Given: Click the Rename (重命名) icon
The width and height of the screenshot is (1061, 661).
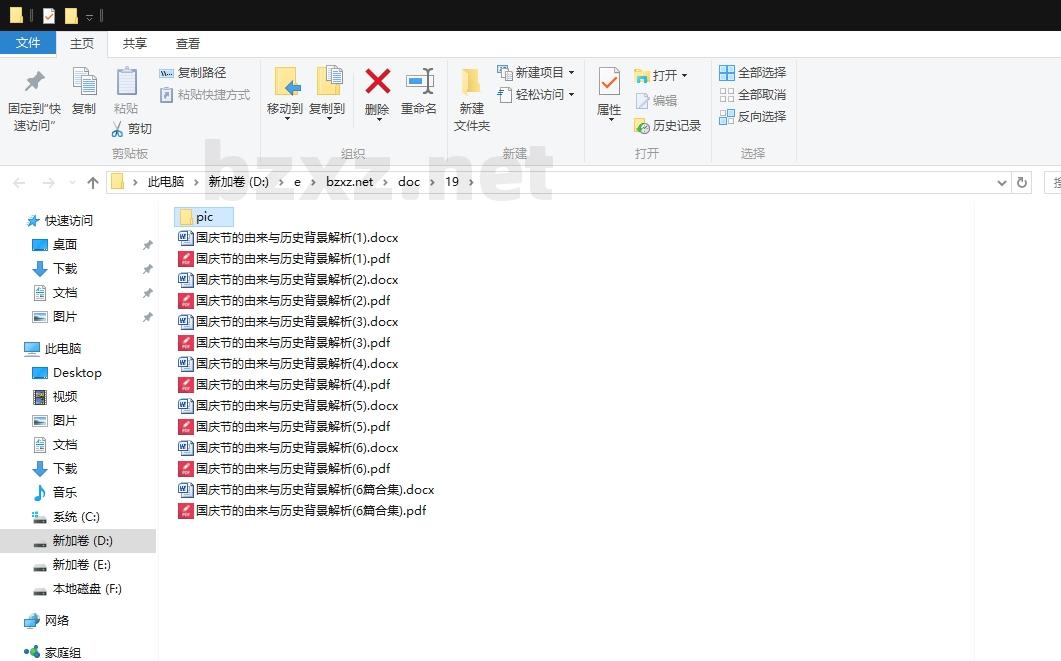Looking at the screenshot, I should click(x=419, y=82).
